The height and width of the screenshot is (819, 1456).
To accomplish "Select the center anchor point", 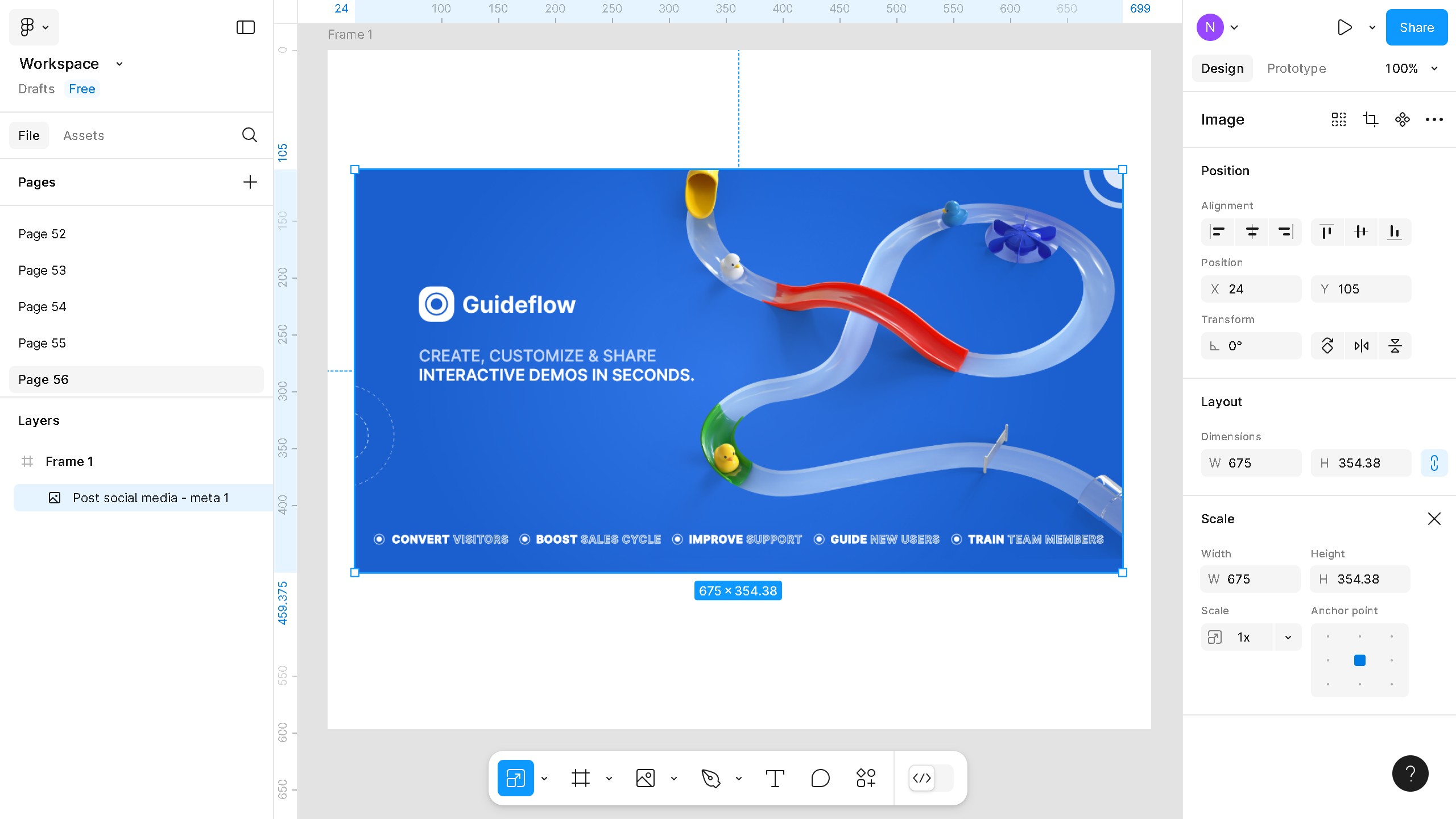I will [1360, 660].
